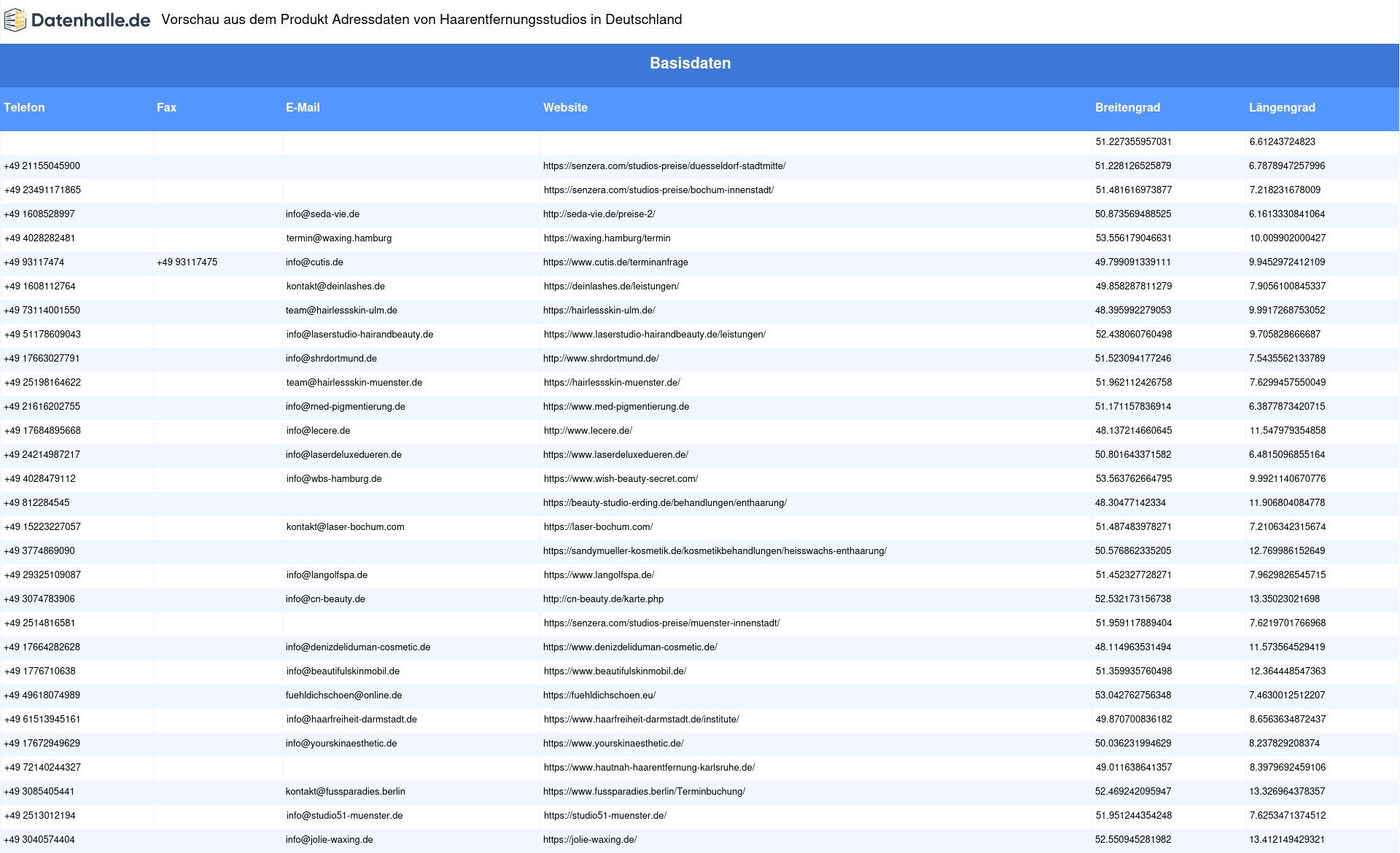Screen dimensions: 1400x853
Task: Open senzera muenster-innenstadt website link
Action: (x=661, y=623)
